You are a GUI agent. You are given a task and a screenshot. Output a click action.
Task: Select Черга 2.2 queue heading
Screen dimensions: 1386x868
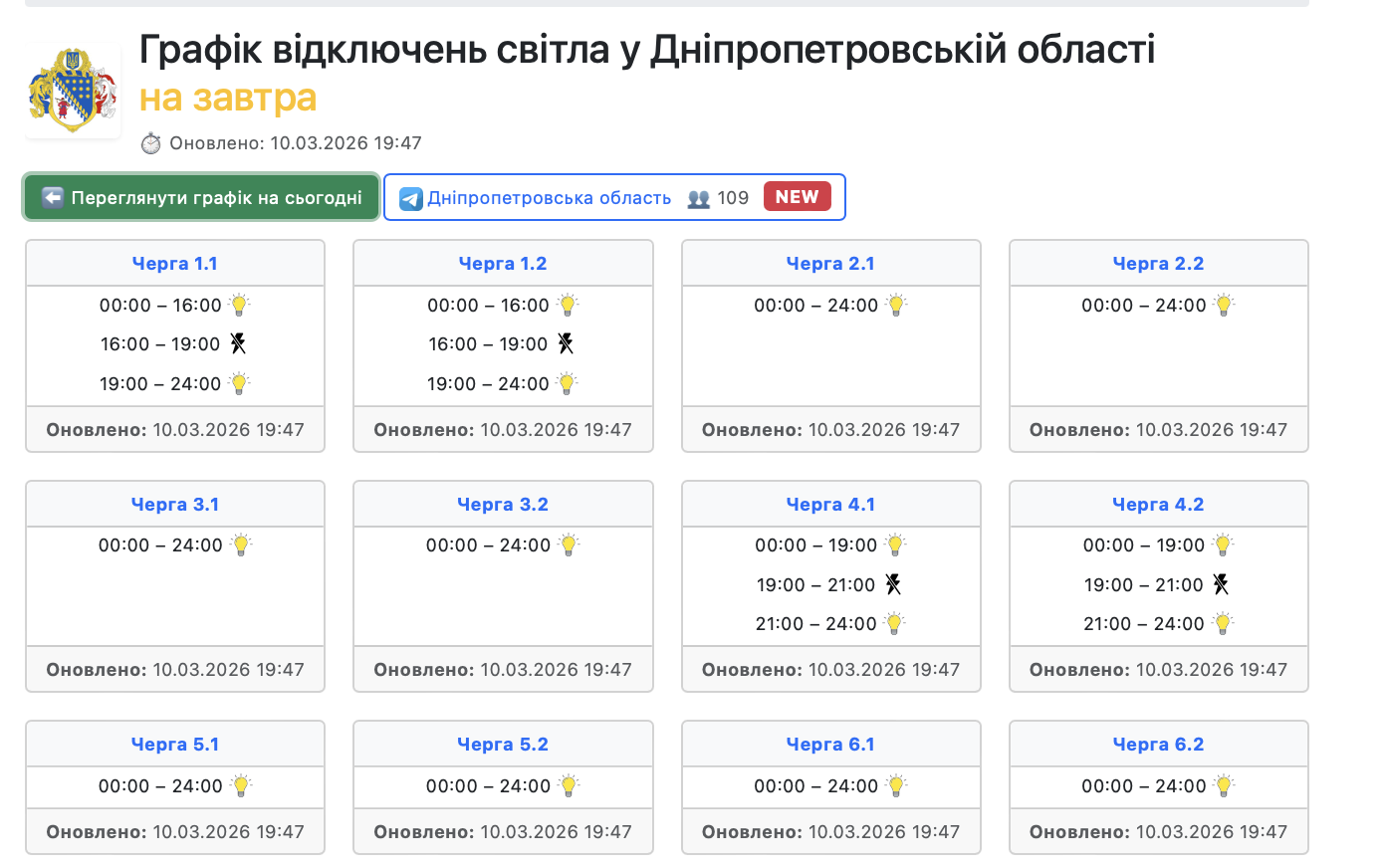[1158, 264]
